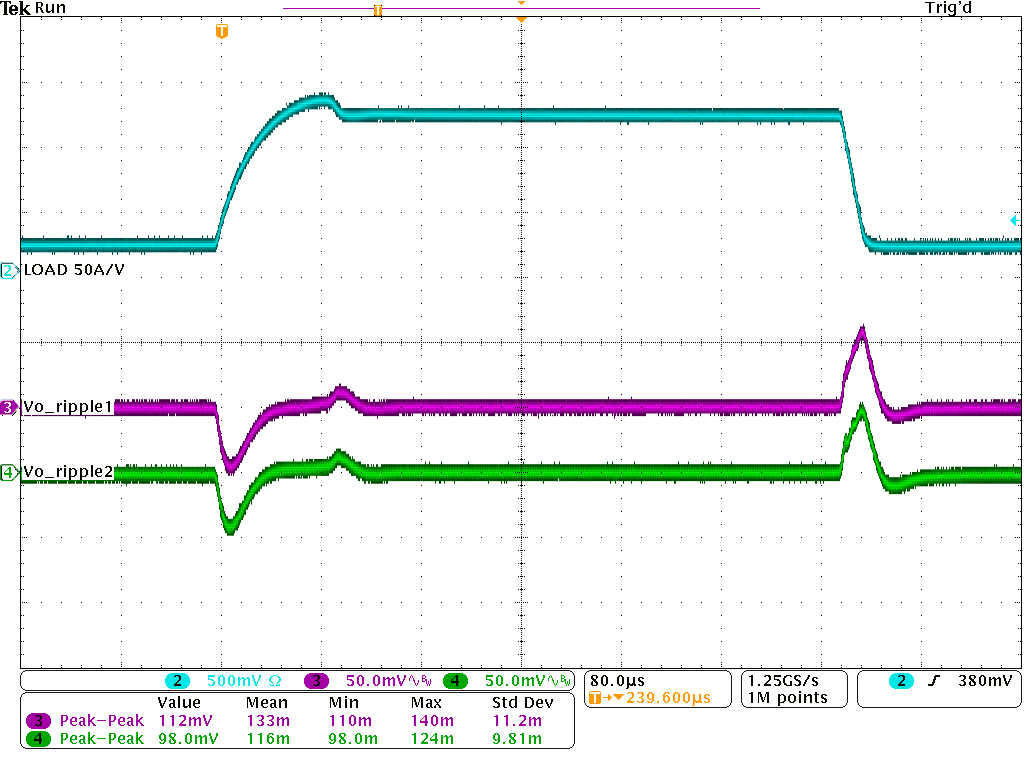Click the waveform record view bar at top
This screenshot has width=1024, height=768.
coord(520,8)
